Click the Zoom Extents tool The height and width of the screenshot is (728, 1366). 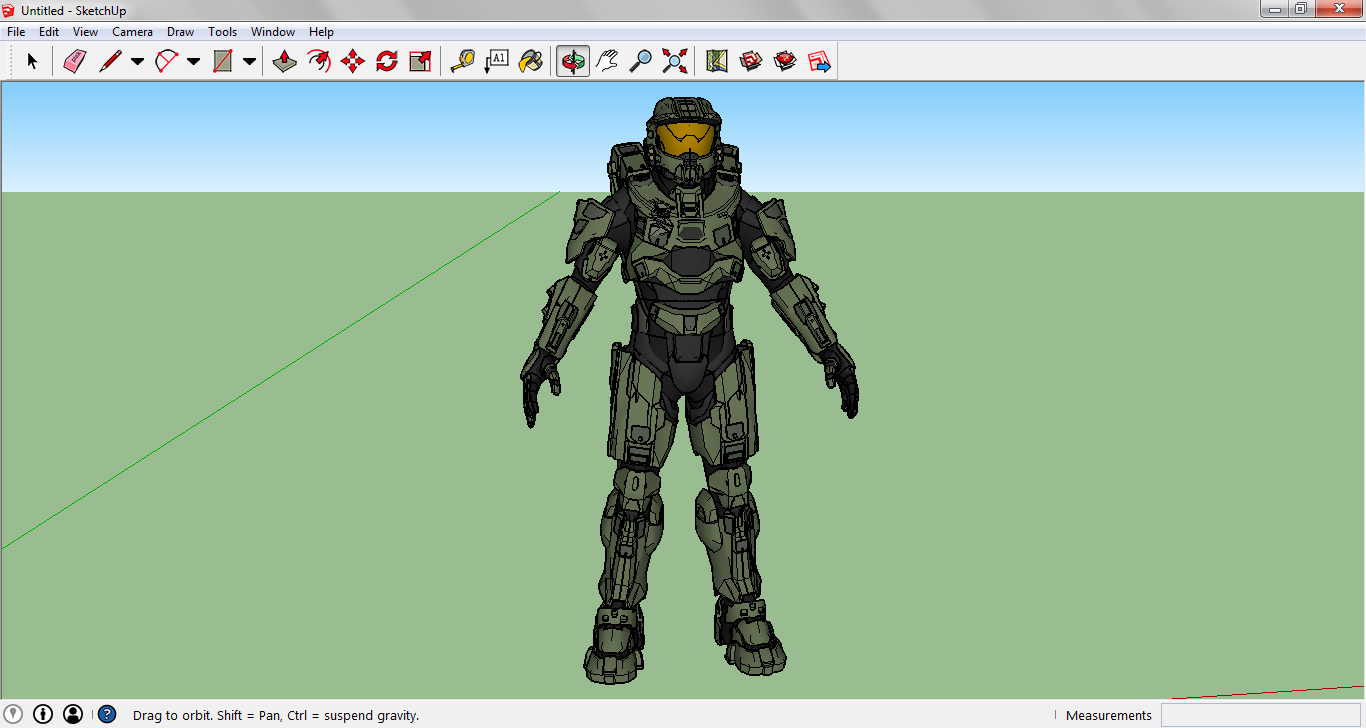click(x=675, y=62)
